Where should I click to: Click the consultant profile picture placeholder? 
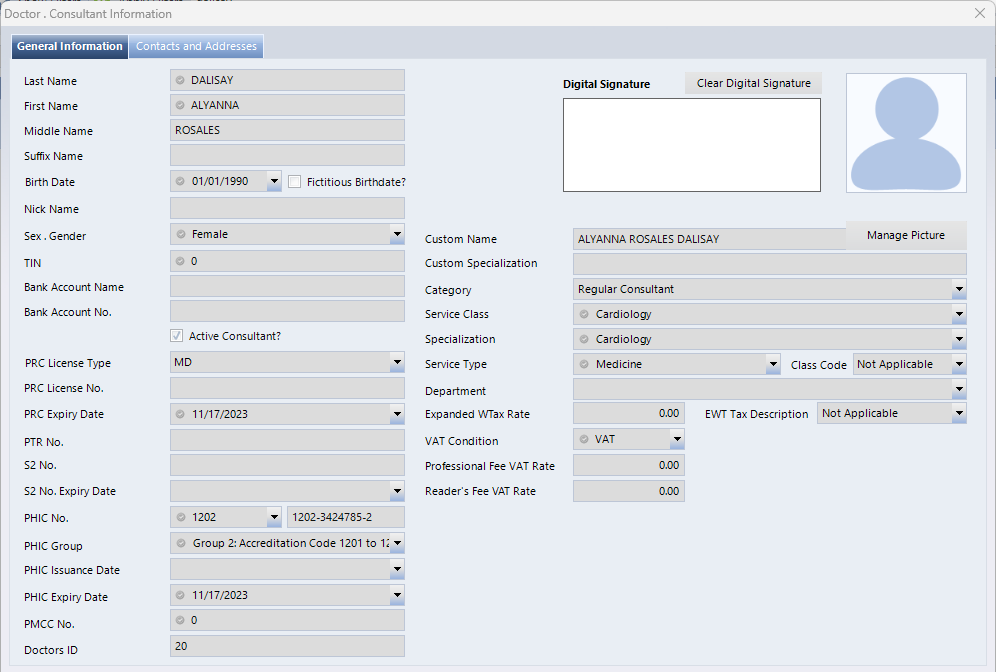(x=906, y=133)
